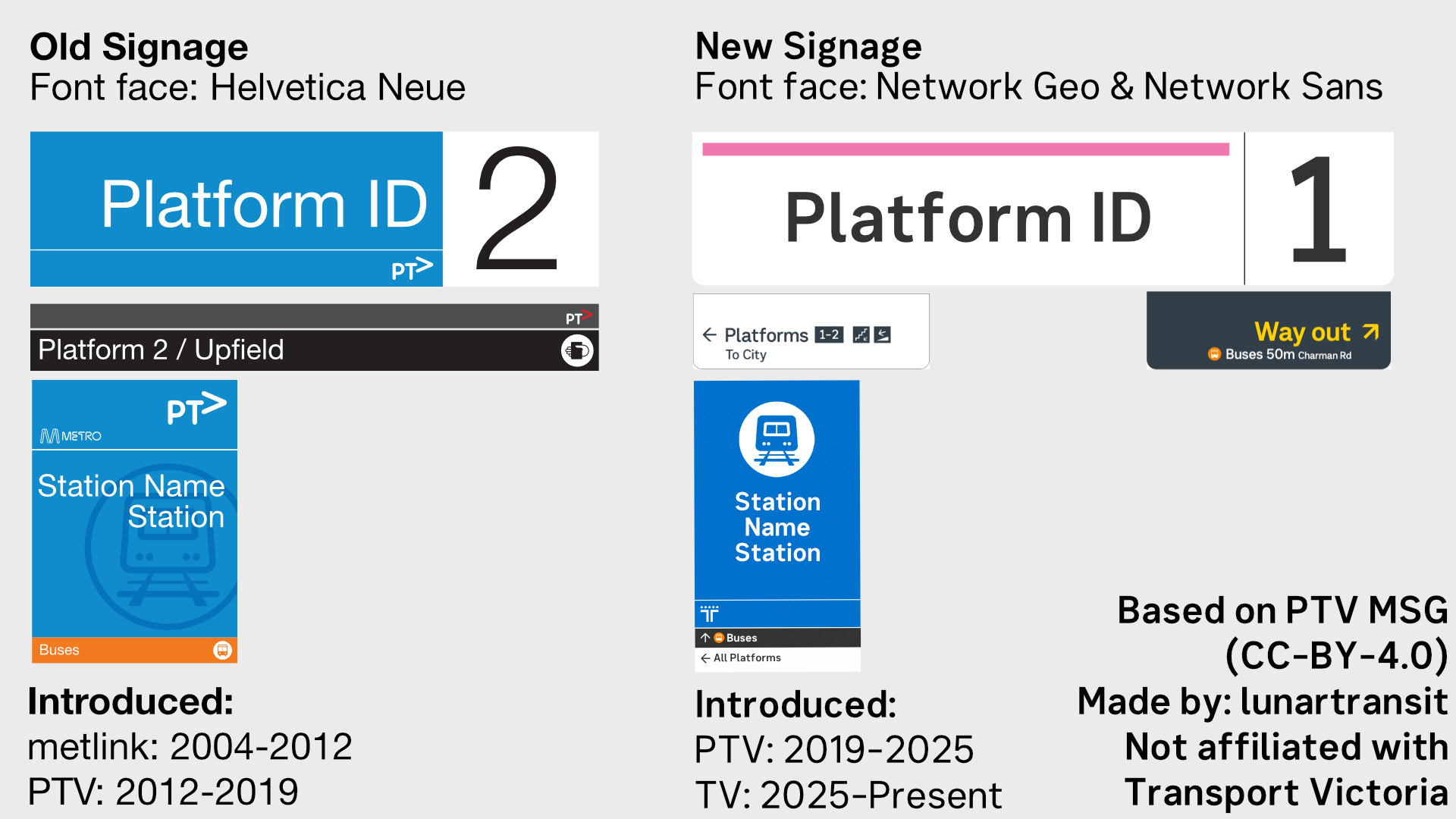Click the left arrow beside Platforms

710,334
